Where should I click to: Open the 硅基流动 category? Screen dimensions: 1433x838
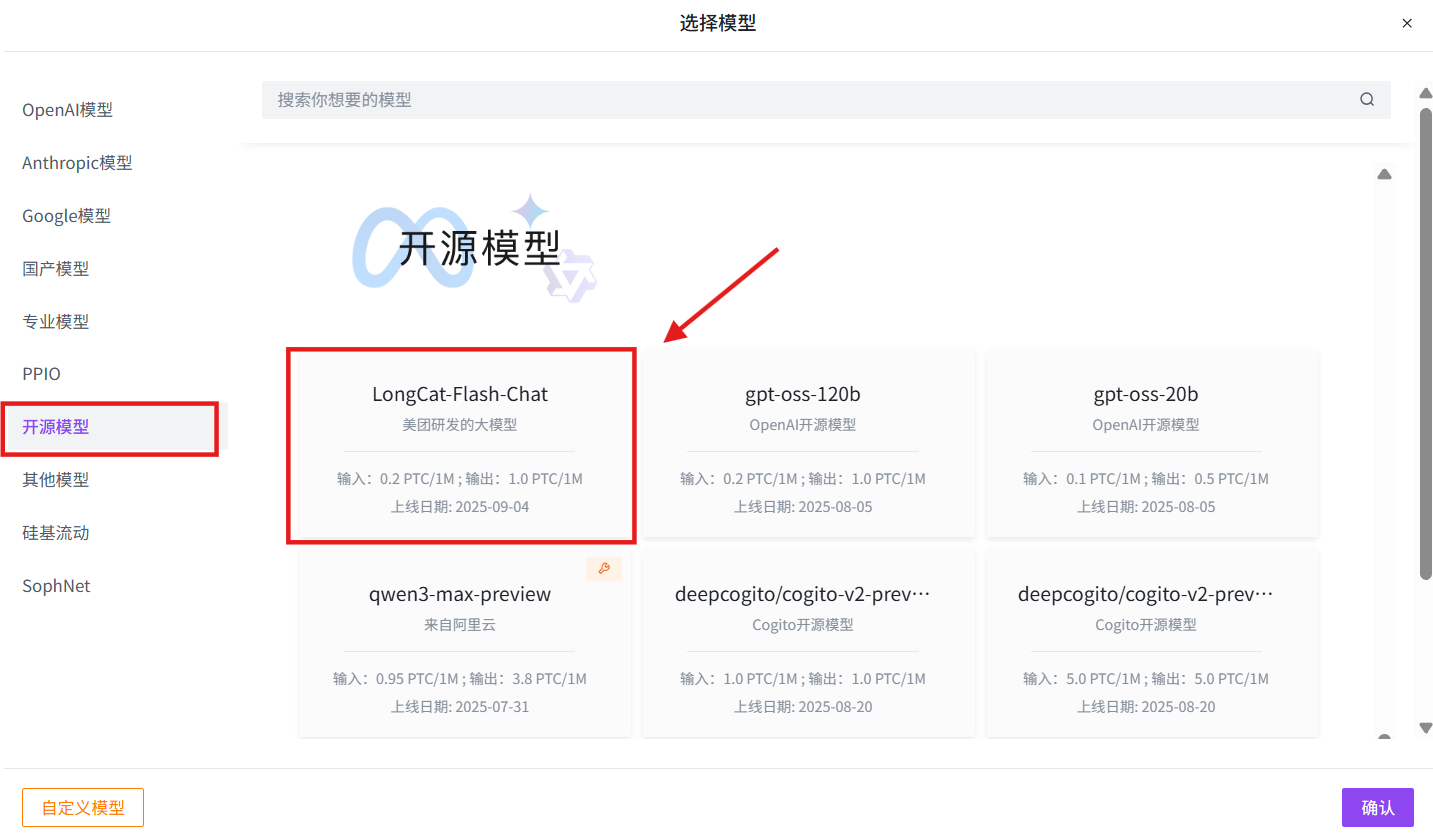55,533
